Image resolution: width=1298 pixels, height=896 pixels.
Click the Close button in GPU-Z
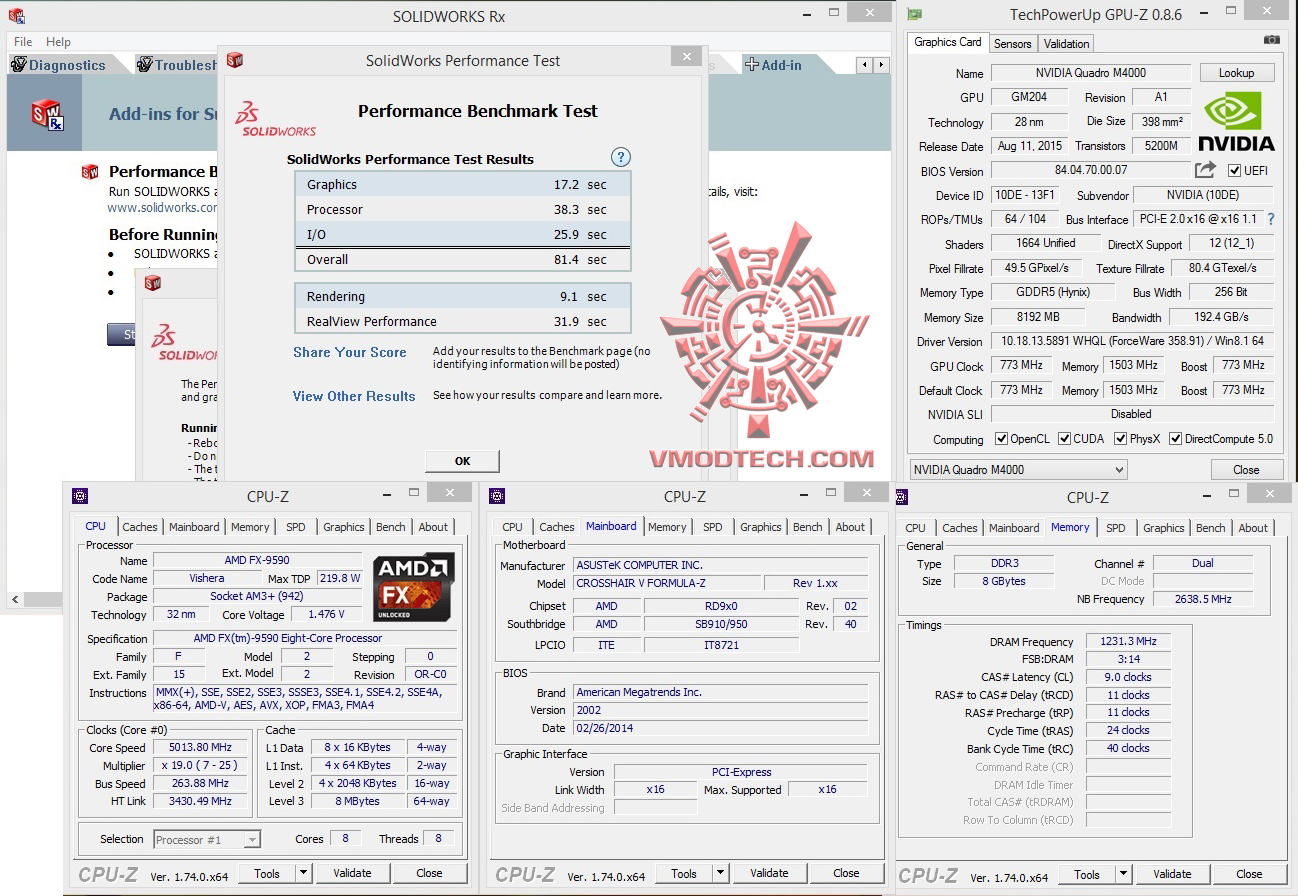point(1246,470)
